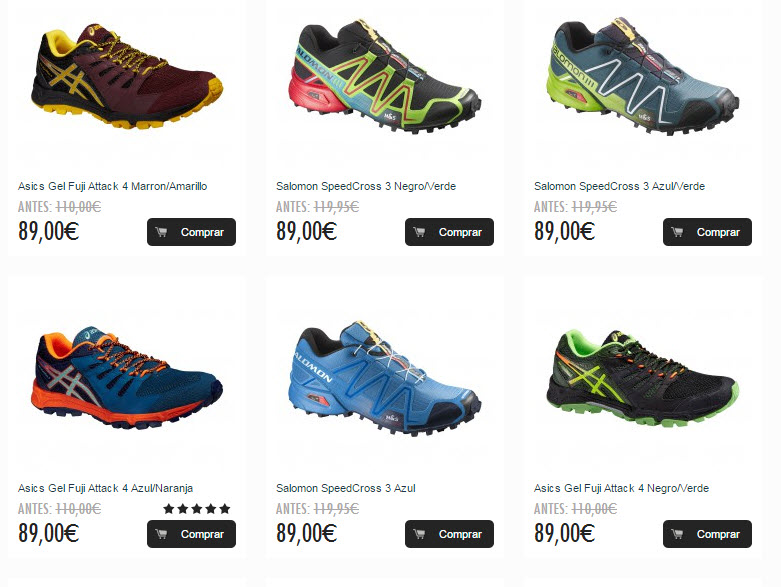The height and width of the screenshot is (587, 781).
Task: Open Asics Gel Fuji Attack 4 Marron/Amarillo title link
Action: tap(113, 186)
